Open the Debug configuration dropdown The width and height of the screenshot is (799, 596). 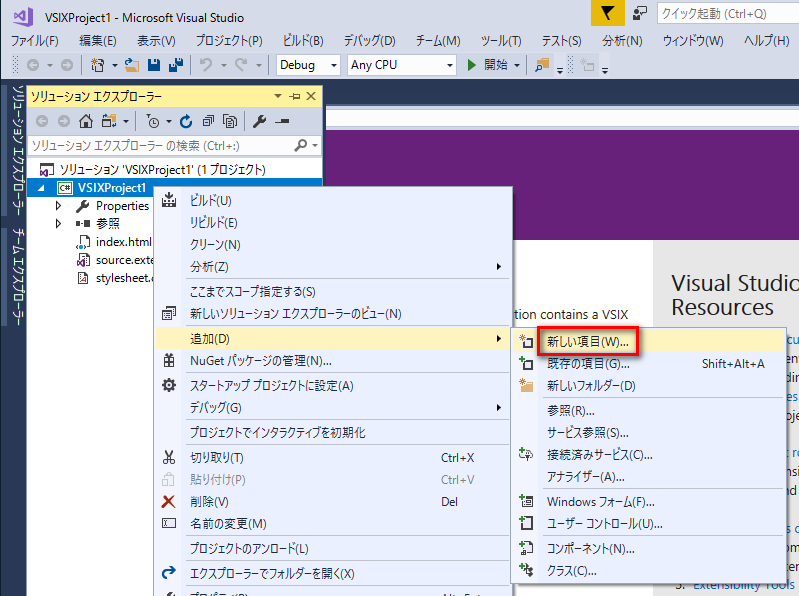pyautogui.click(x=308, y=65)
